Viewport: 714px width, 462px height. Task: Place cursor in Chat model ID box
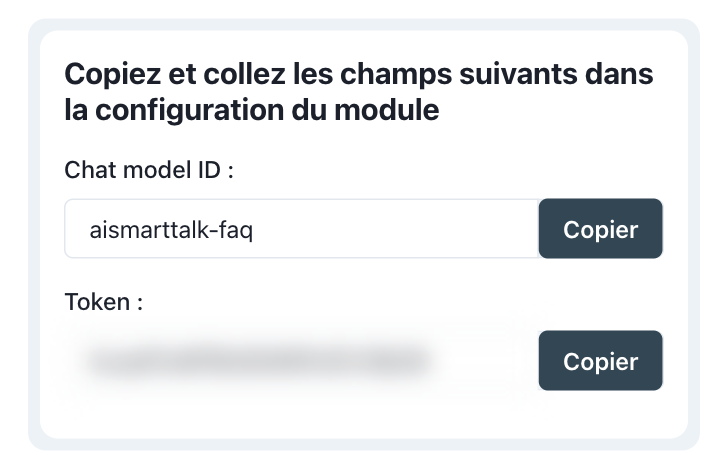pos(400,229)
